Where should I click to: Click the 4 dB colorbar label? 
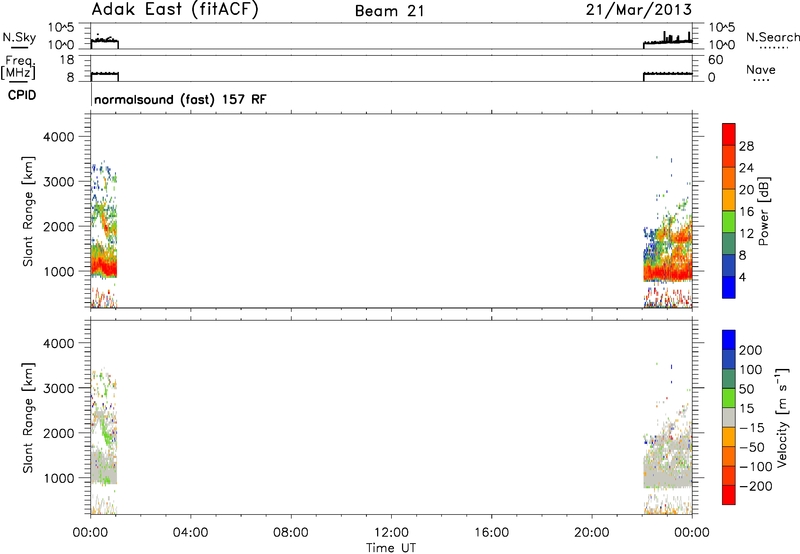[742, 278]
